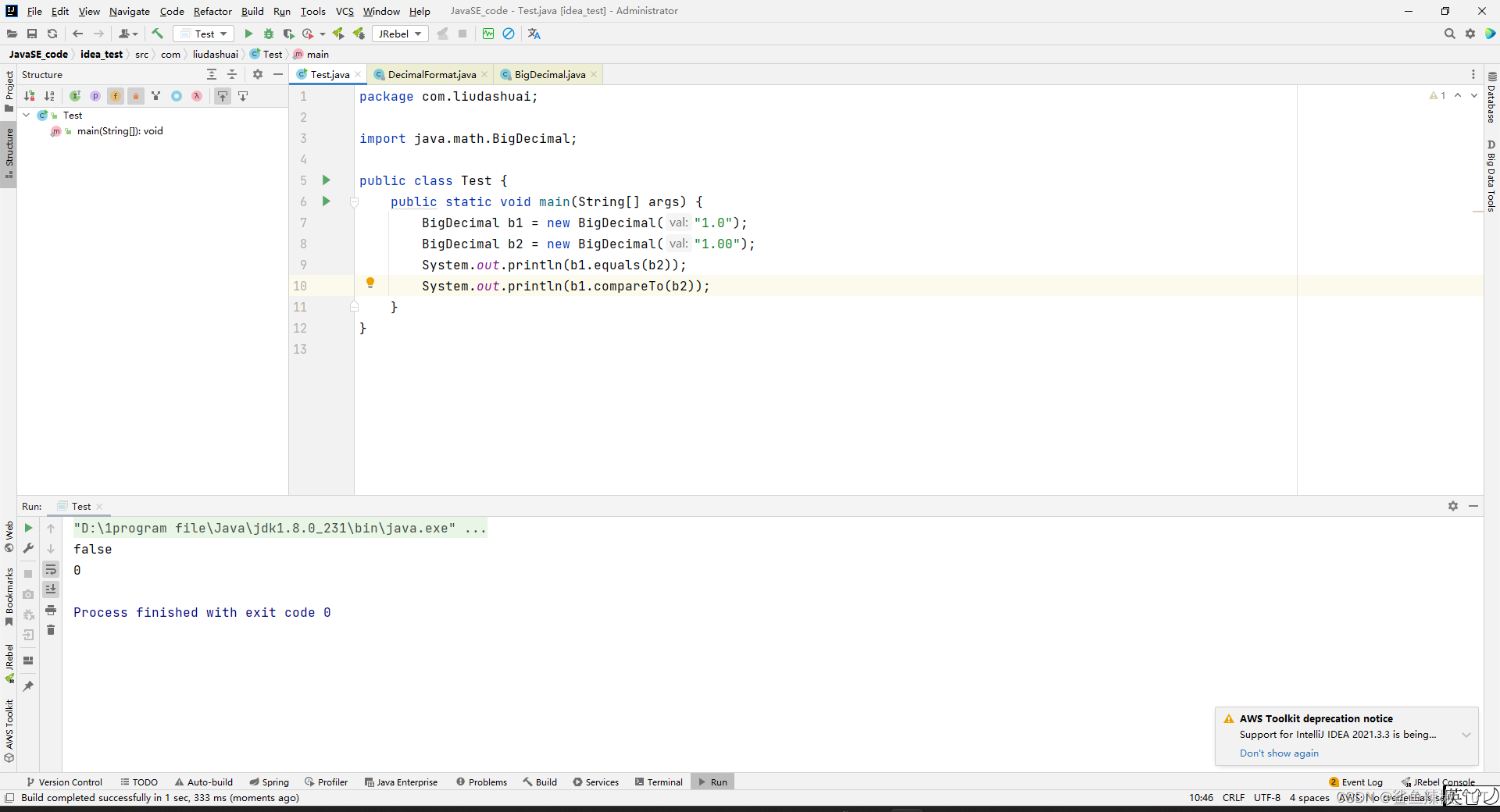The height and width of the screenshot is (812, 1500).
Task: Close the Test.java editor tab
Action: (x=358, y=74)
